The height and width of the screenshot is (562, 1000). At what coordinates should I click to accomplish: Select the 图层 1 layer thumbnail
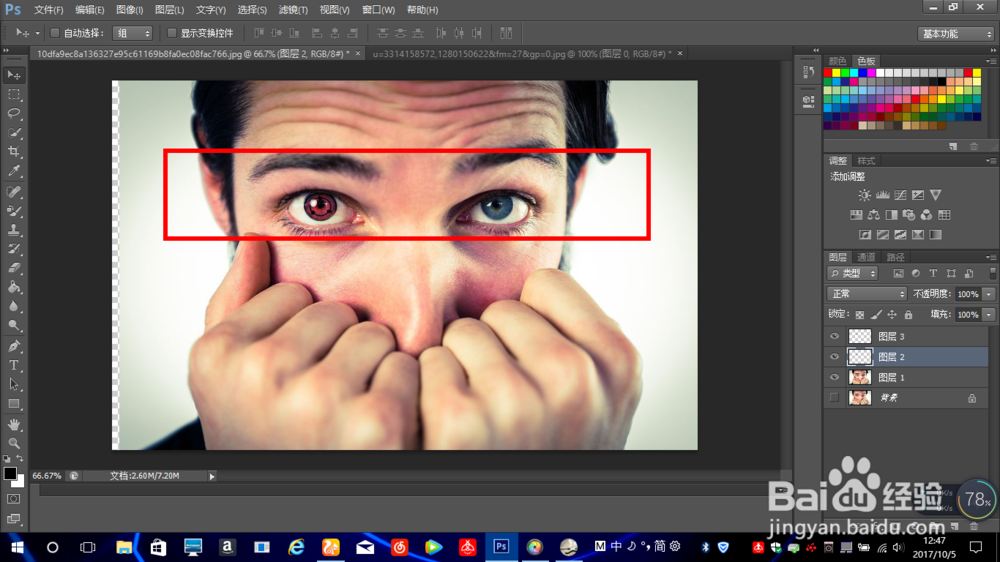click(860, 377)
